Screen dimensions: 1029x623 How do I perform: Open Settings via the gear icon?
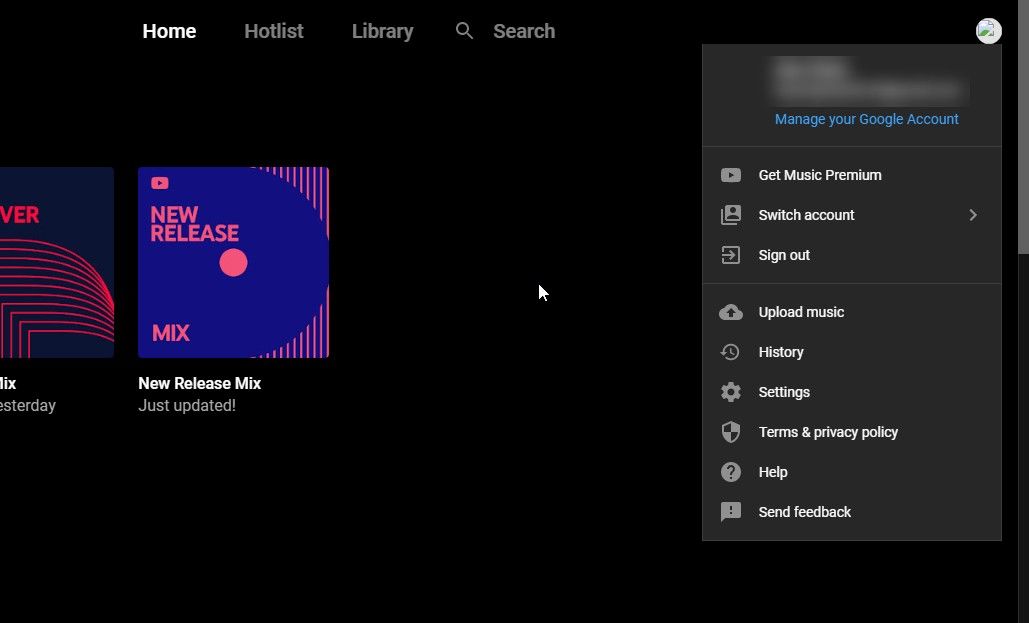731,392
